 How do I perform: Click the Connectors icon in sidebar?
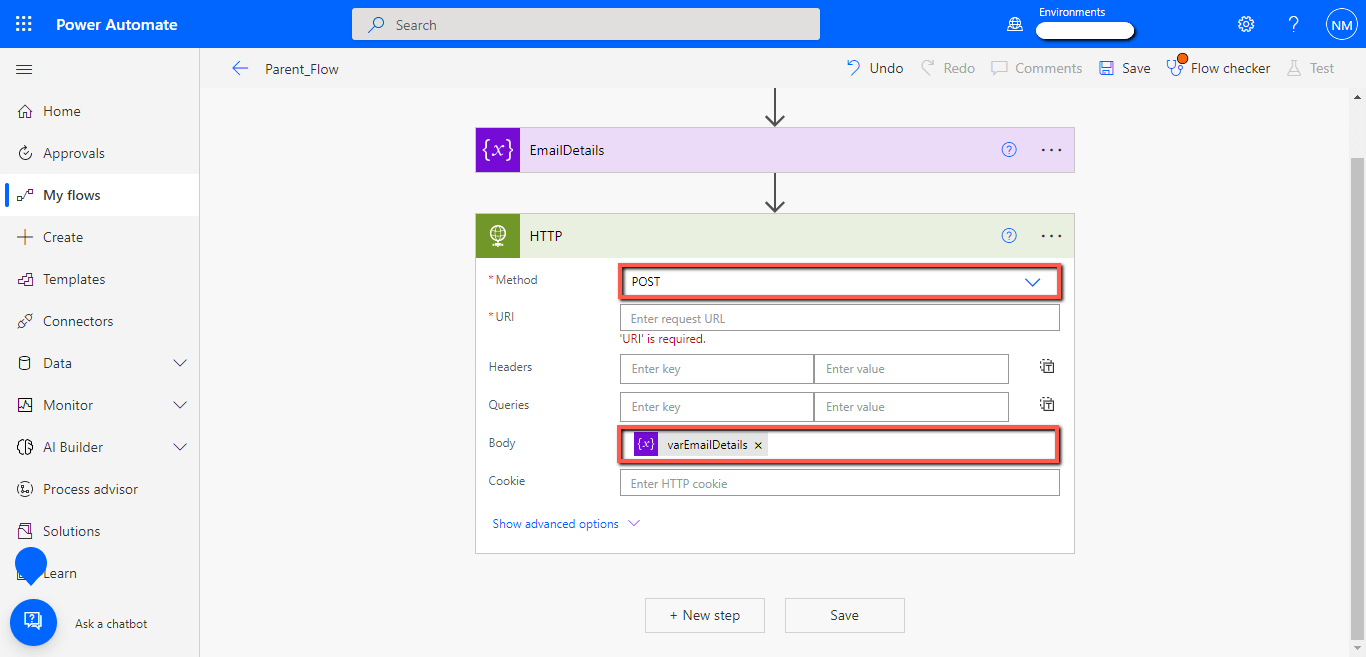pos(26,321)
